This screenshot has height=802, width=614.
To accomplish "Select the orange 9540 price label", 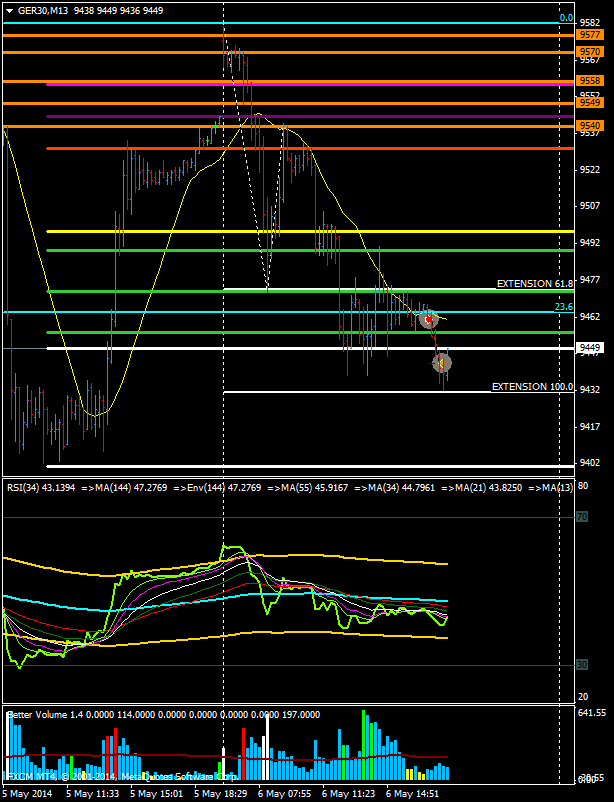I will 589,125.
